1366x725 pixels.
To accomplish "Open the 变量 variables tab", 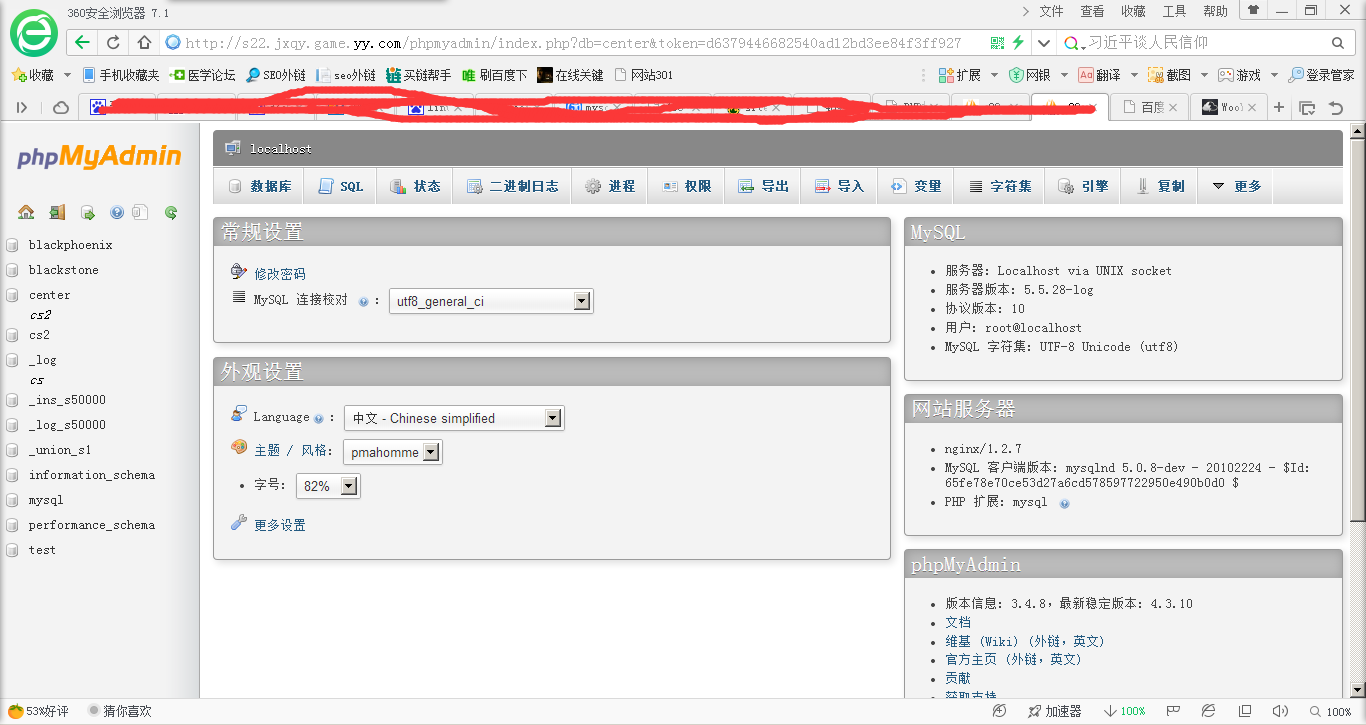I will (x=916, y=186).
